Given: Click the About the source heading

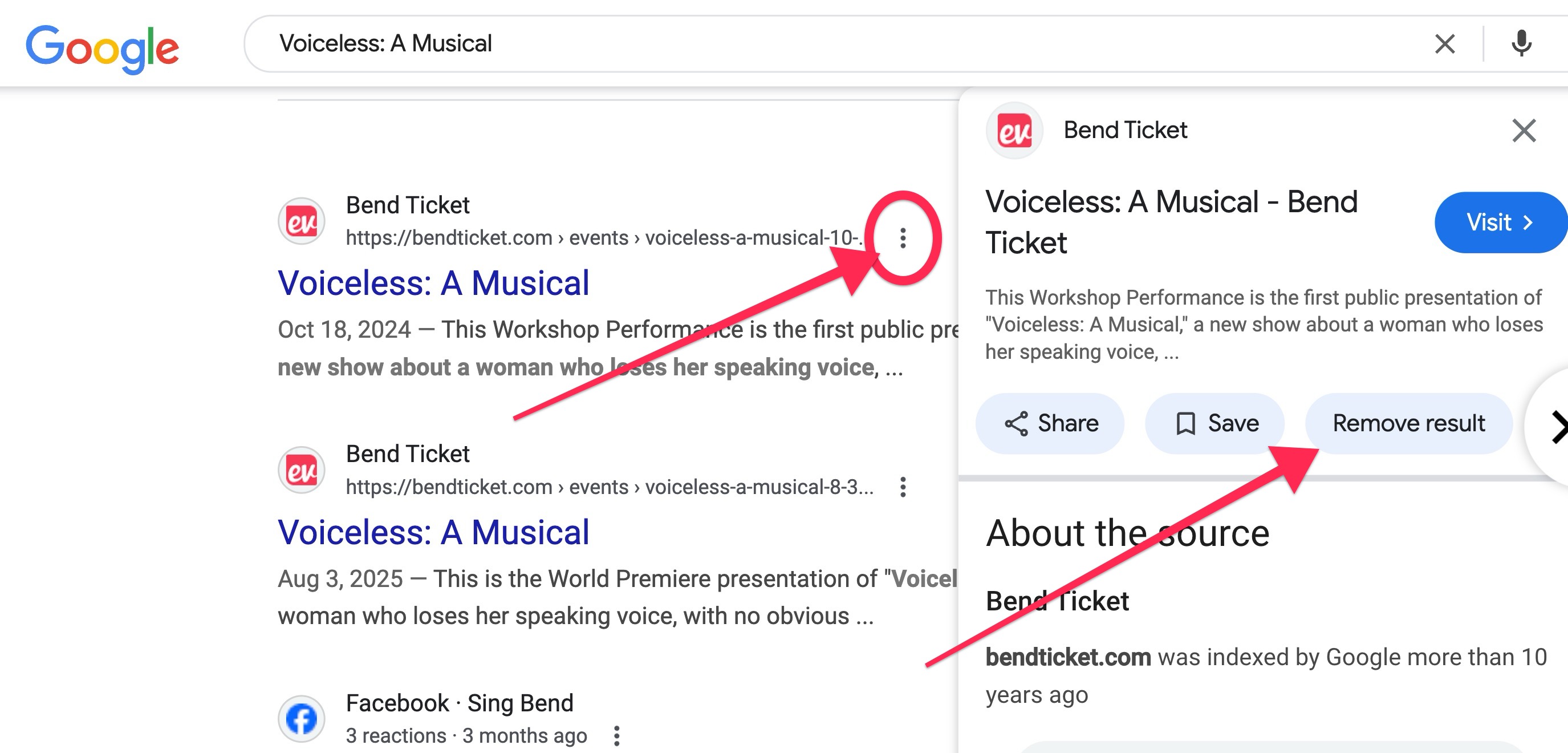Looking at the screenshot, I should tap(1127, 533).
